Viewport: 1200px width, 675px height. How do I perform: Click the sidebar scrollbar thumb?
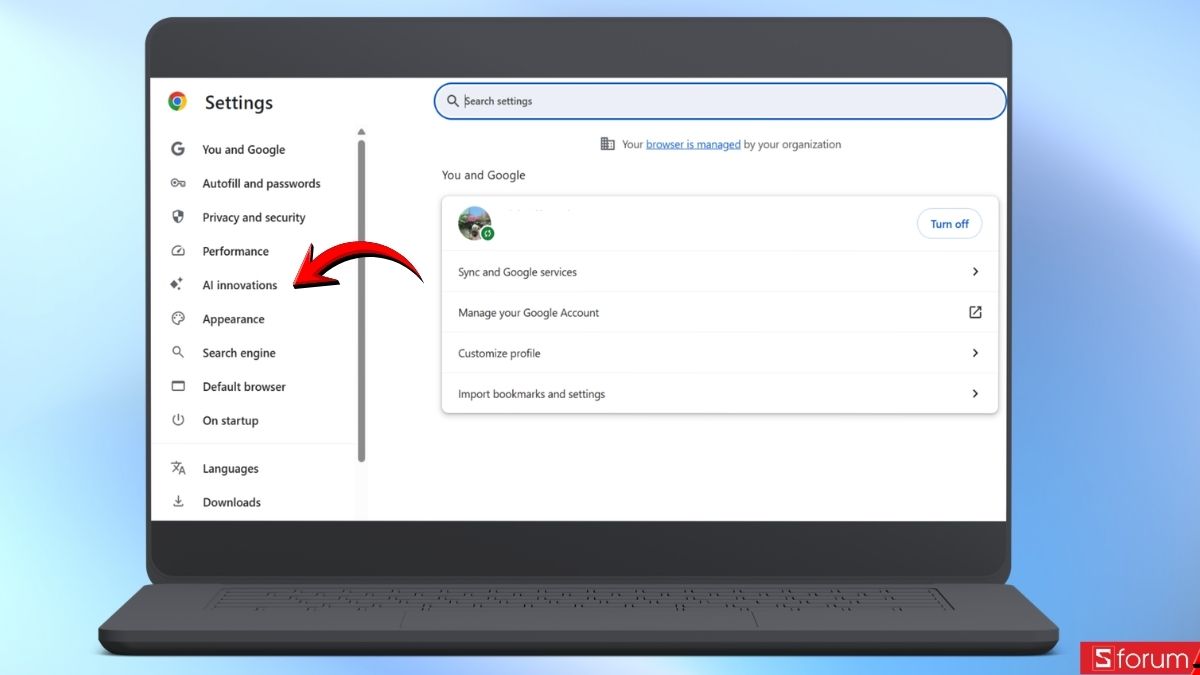point(361,300)
